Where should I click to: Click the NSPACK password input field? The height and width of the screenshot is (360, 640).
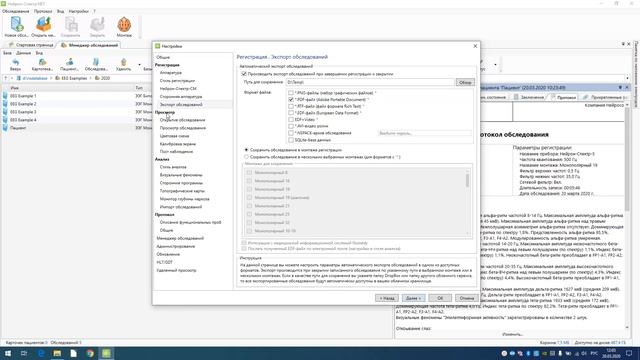coord(424,133)
